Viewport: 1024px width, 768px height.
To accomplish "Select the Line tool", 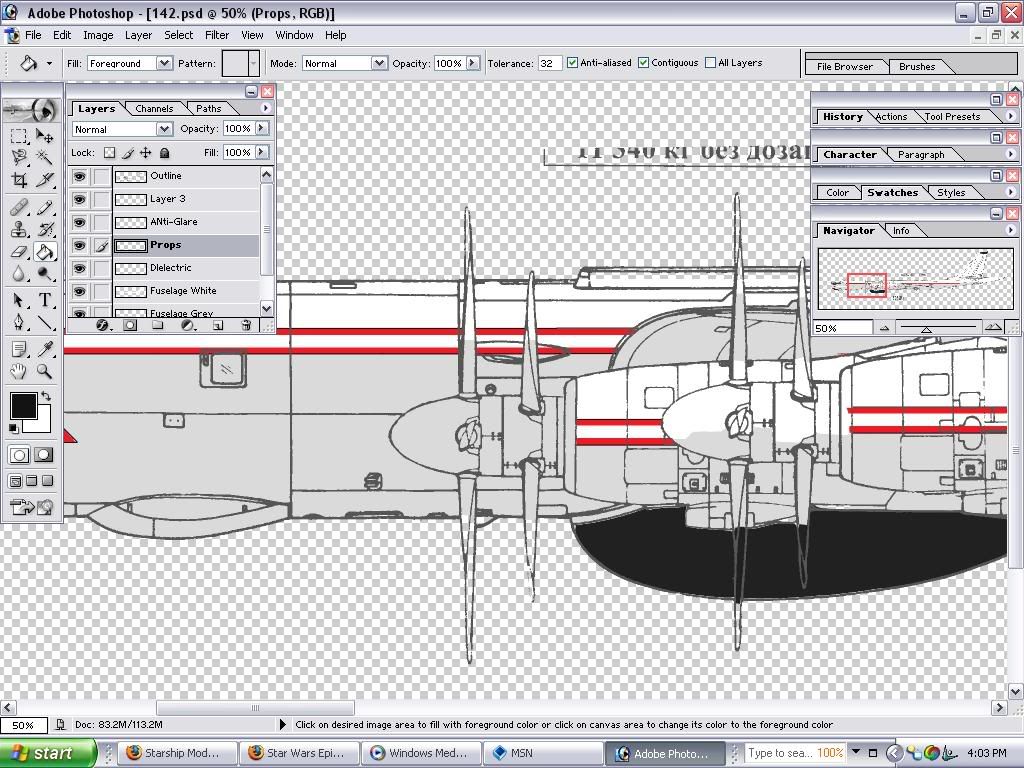I will coord(44,322).
